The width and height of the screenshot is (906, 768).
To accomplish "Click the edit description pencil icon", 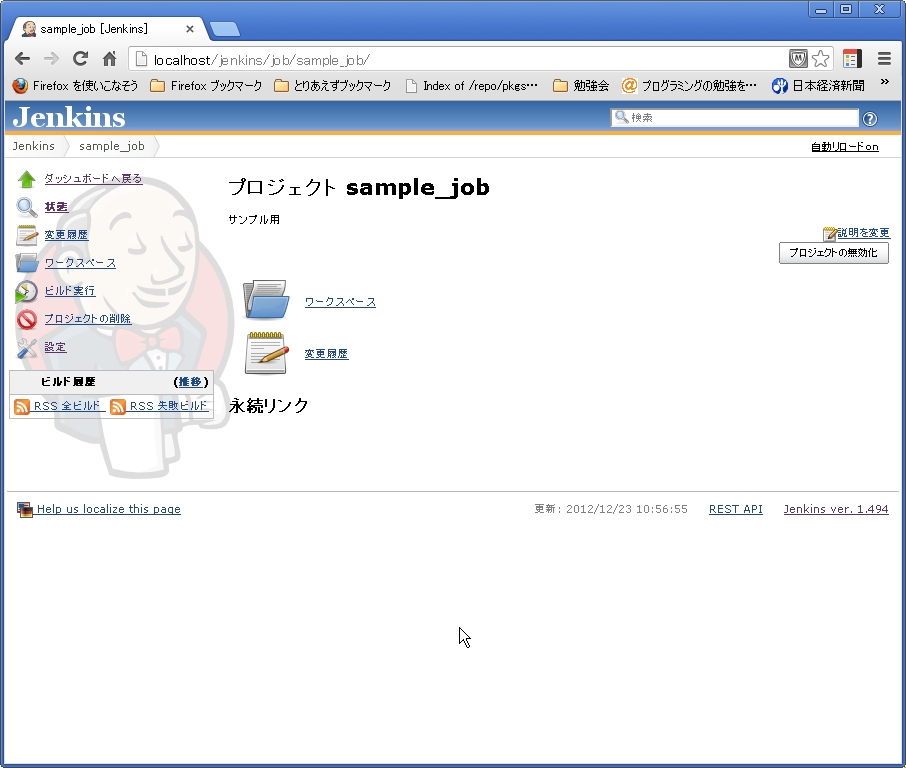I will (830, 233).
